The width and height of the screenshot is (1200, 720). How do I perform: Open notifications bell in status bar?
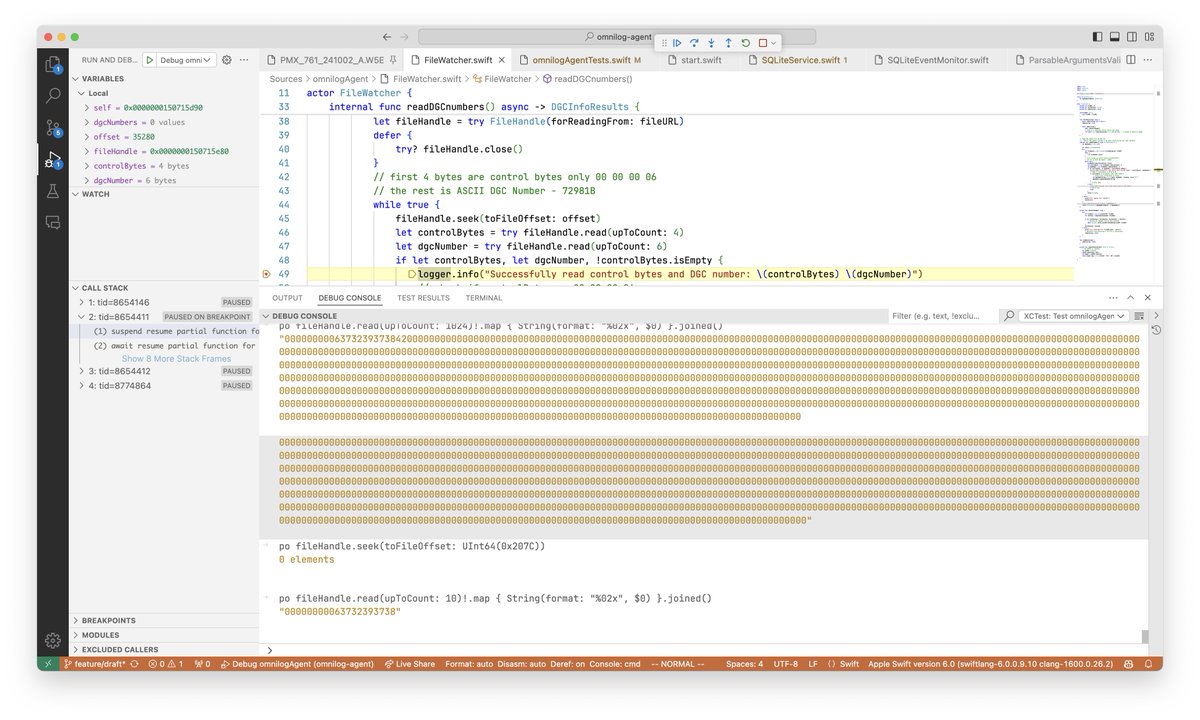tap(1150, 664)
